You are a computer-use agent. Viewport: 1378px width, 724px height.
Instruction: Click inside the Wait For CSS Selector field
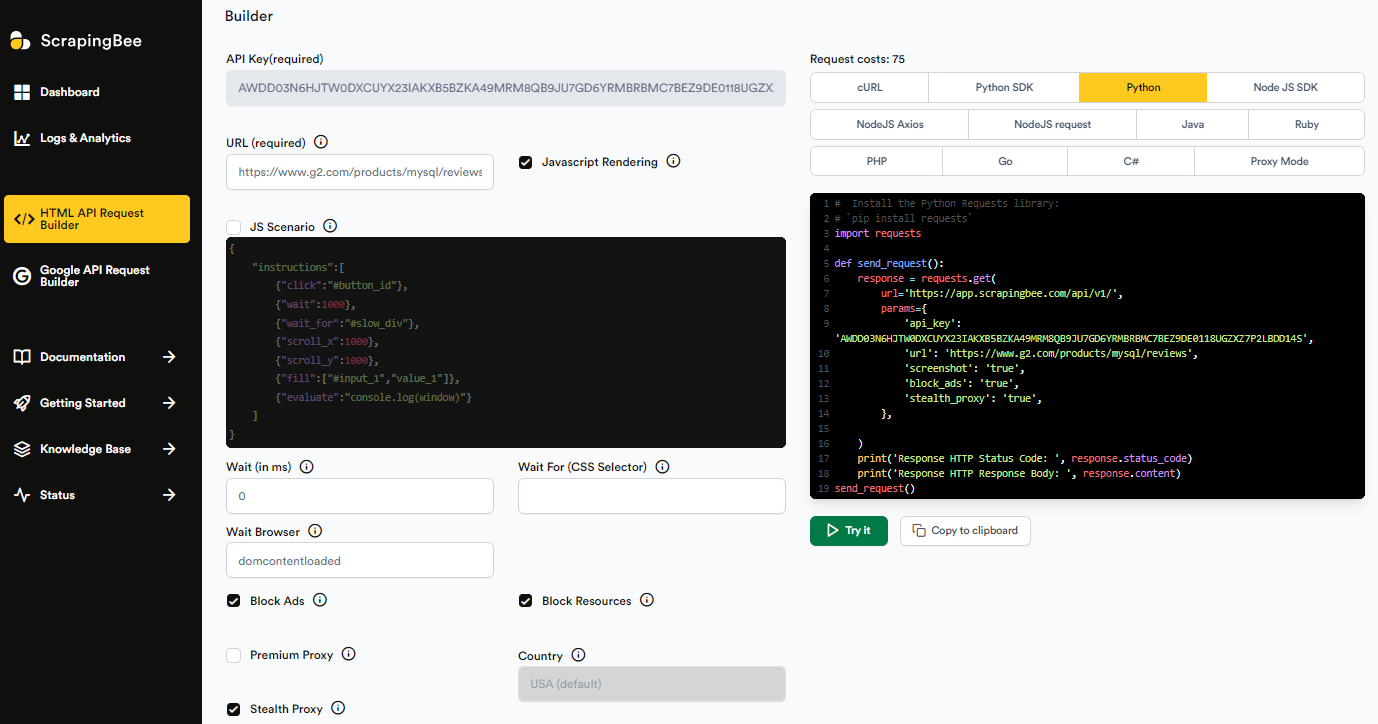coord(651,496)
